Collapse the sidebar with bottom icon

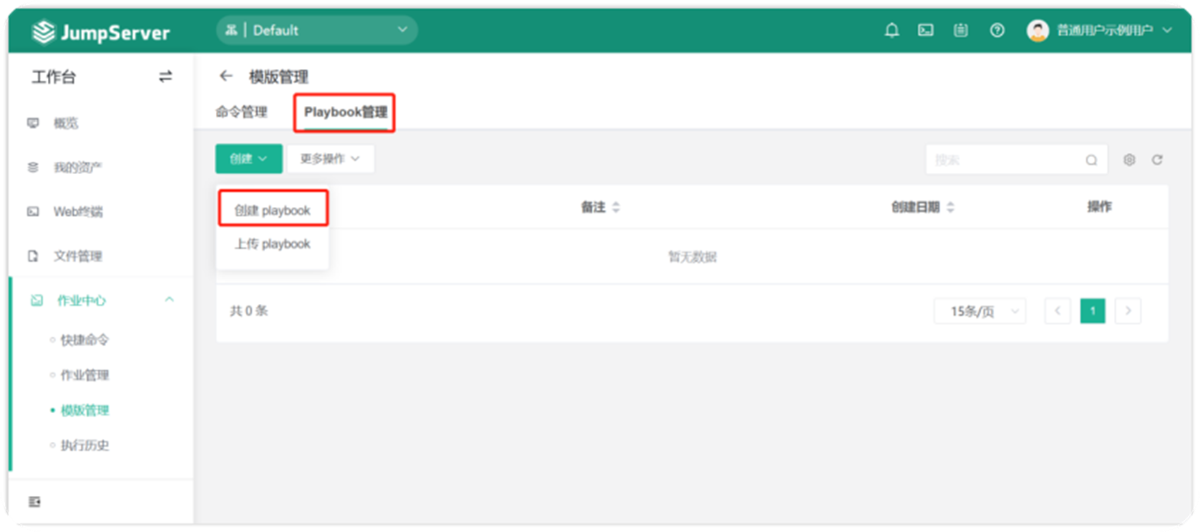[x=34, y=502]
